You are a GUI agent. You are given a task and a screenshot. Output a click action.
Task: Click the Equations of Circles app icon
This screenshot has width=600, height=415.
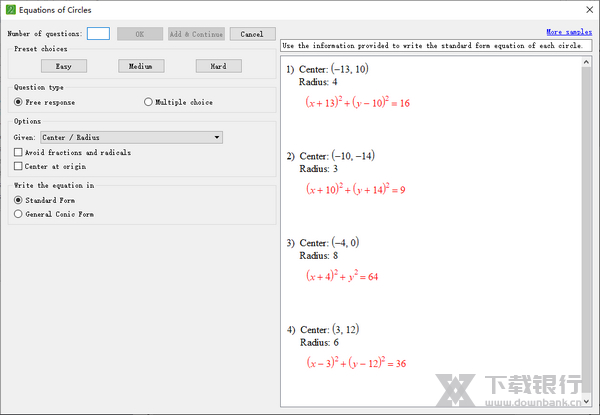point(11,10)
